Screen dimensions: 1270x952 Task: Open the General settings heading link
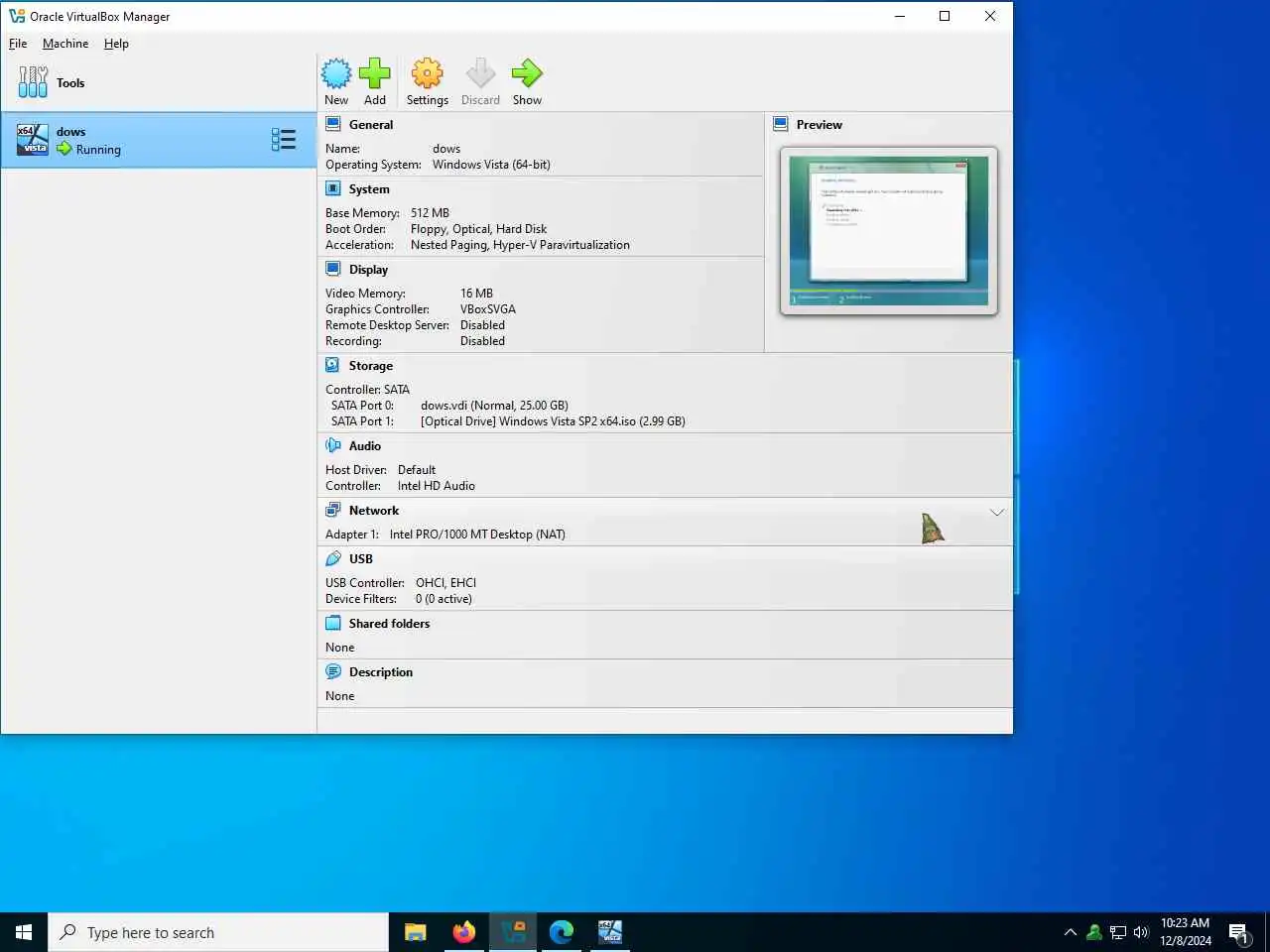[371, 125]
